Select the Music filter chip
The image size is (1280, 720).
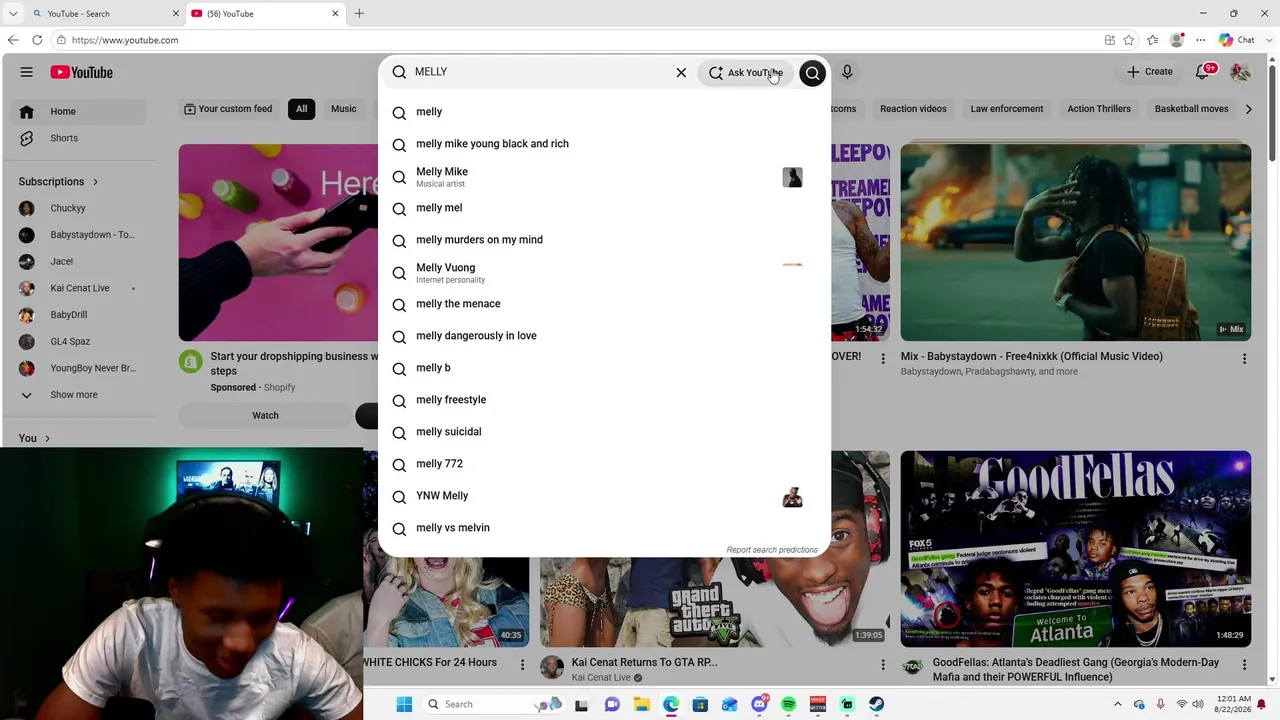click(344, 109)
